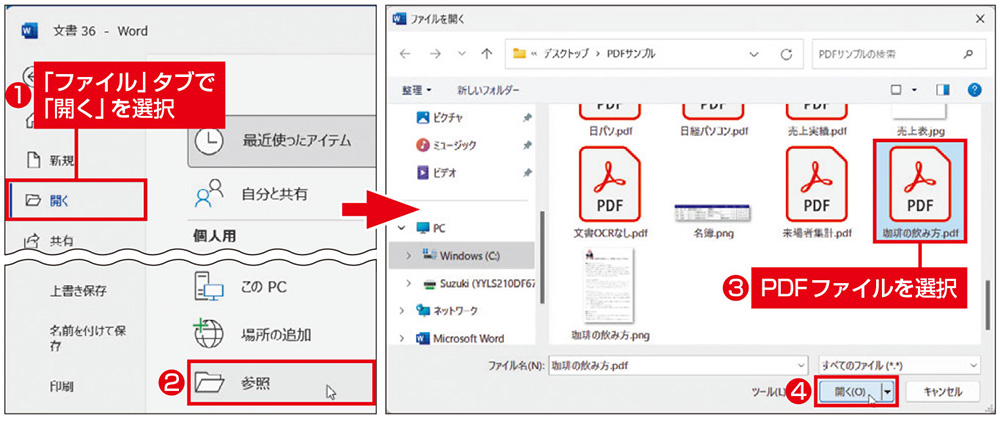The height and width of the screenshot is (421, 1000).
Task: Close the ファイルを開く dialog
Action: coord(980,19)
